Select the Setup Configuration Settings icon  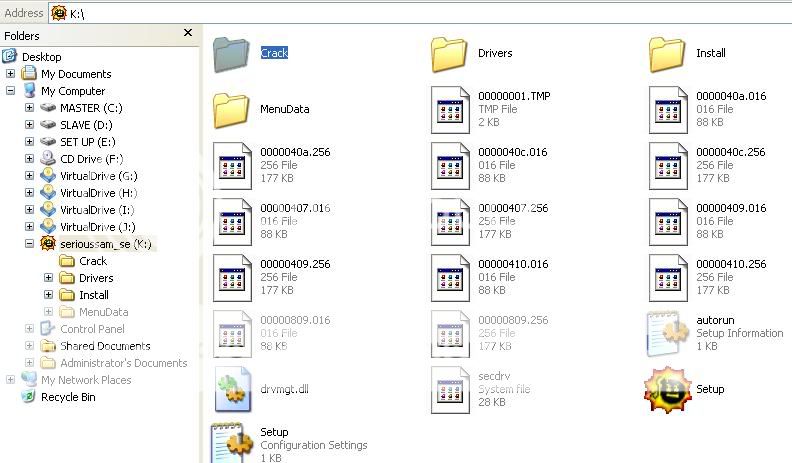click(232, 443)
